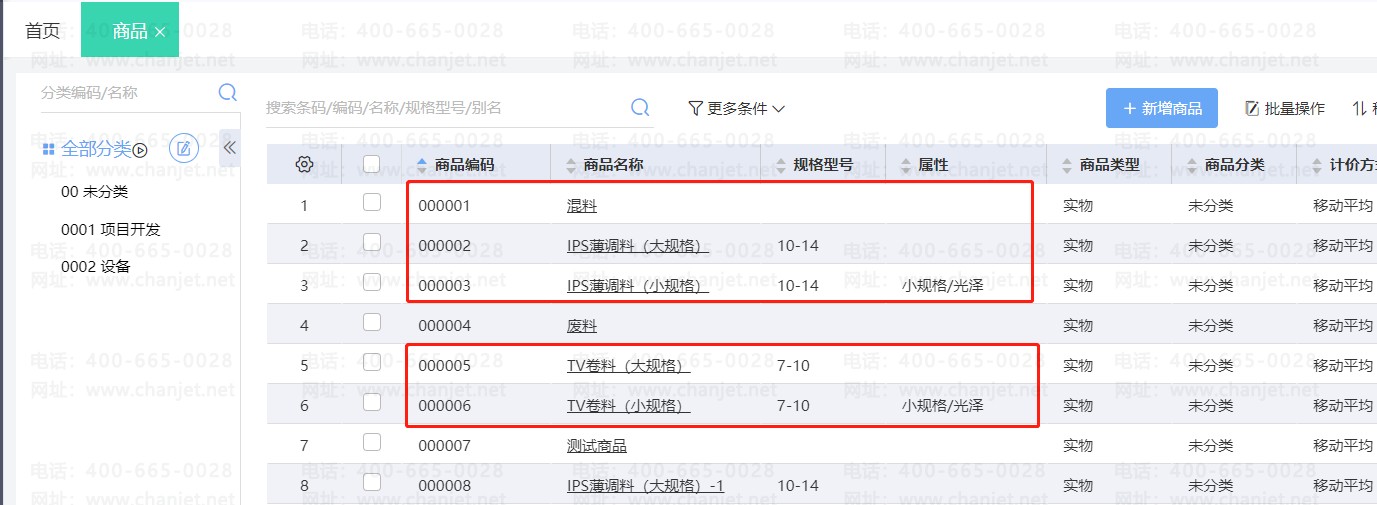
Task: Select the 全部分类 tree node
Action: coord(96,149)
